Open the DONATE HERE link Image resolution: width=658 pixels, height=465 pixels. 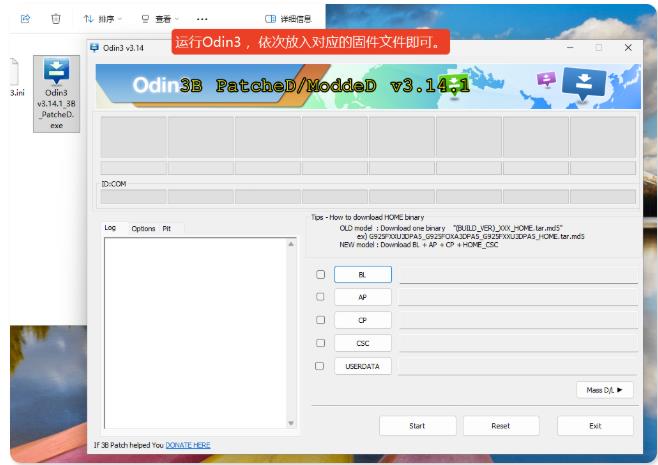coord(188,445)
